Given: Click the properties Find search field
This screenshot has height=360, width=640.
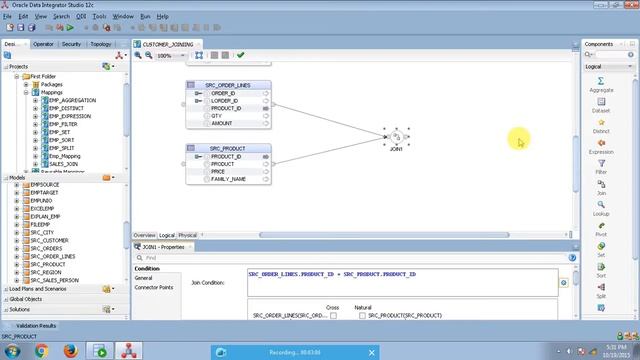Looking at the screenshot, I should click(x=351, y=258).
